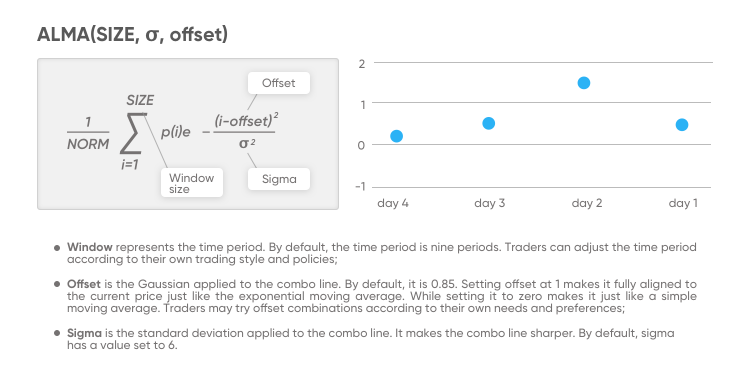Click the bold Window term in bullets
The image size is (750, 376).
click(89, 247)
